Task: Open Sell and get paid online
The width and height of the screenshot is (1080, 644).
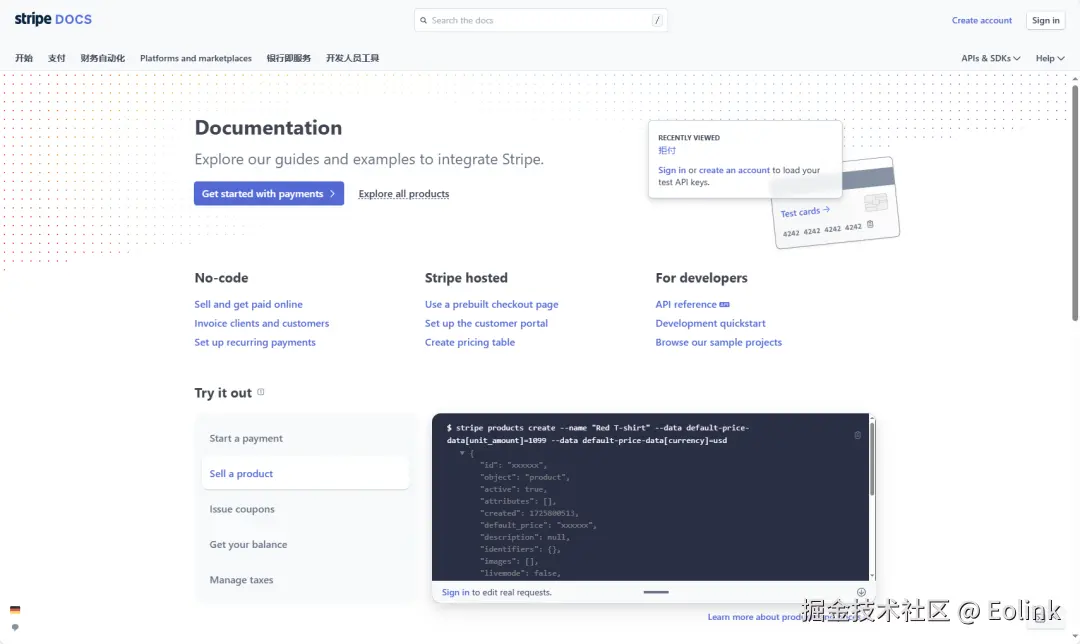Action: (x=248, y=304)
